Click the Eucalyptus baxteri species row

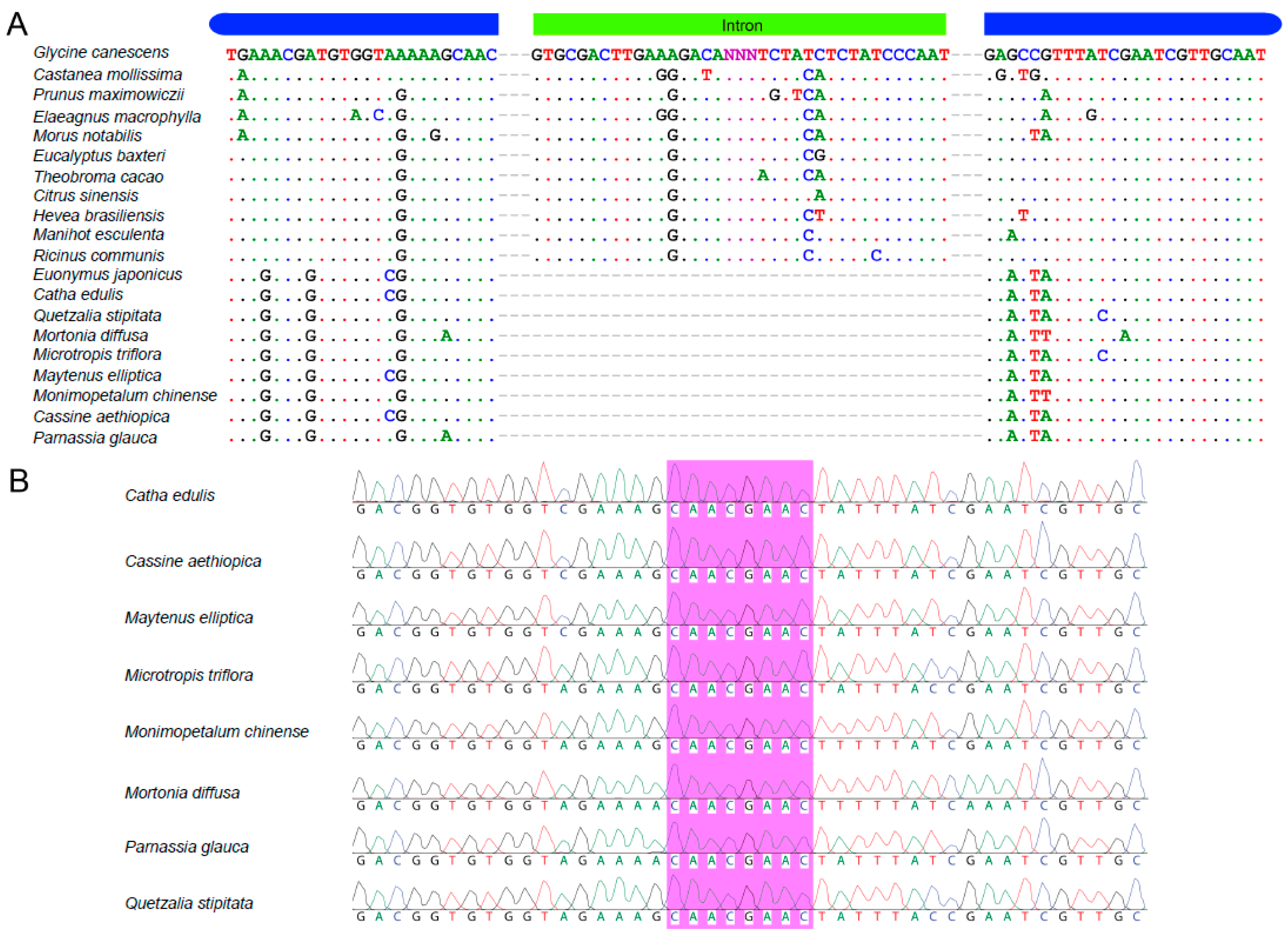(99, 156)
